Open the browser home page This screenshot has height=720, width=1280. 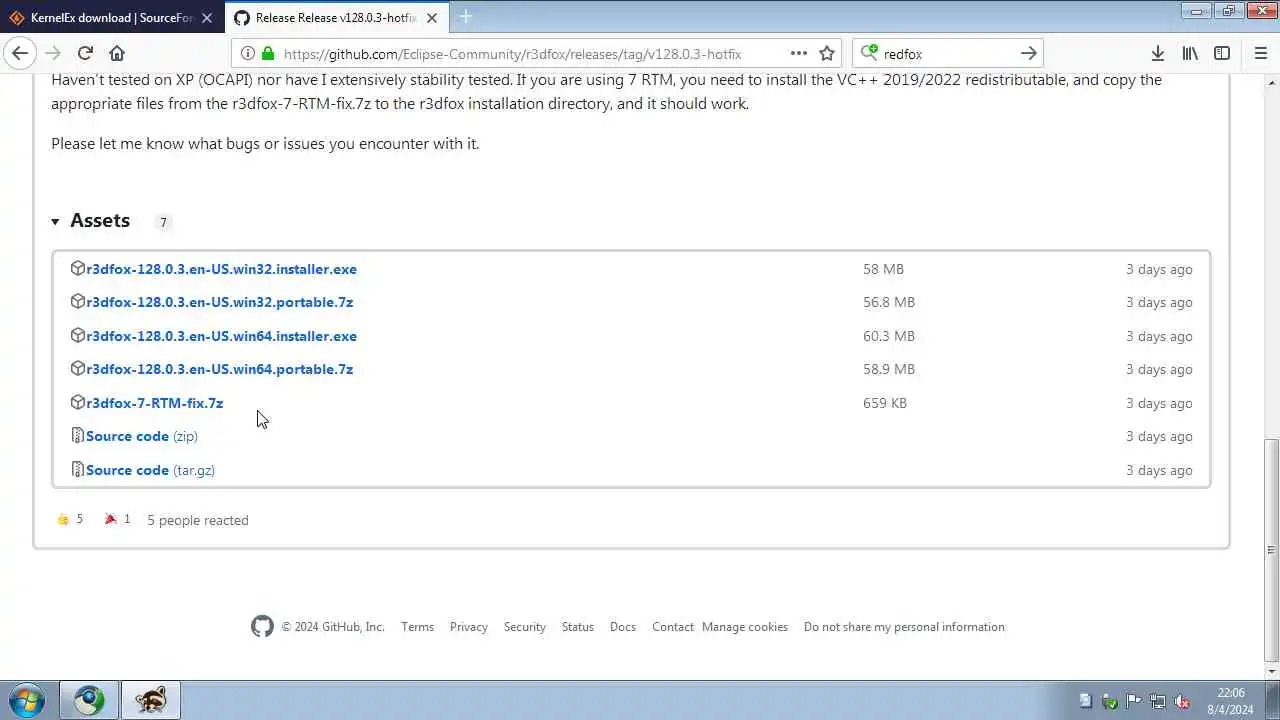[x=117, y=53]
